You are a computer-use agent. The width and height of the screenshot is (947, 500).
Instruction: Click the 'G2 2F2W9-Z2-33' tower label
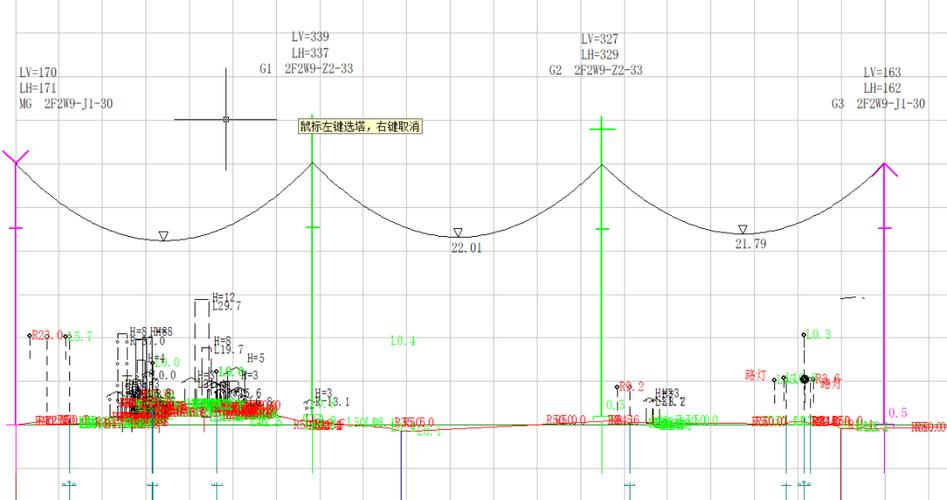tap(596, 70)
